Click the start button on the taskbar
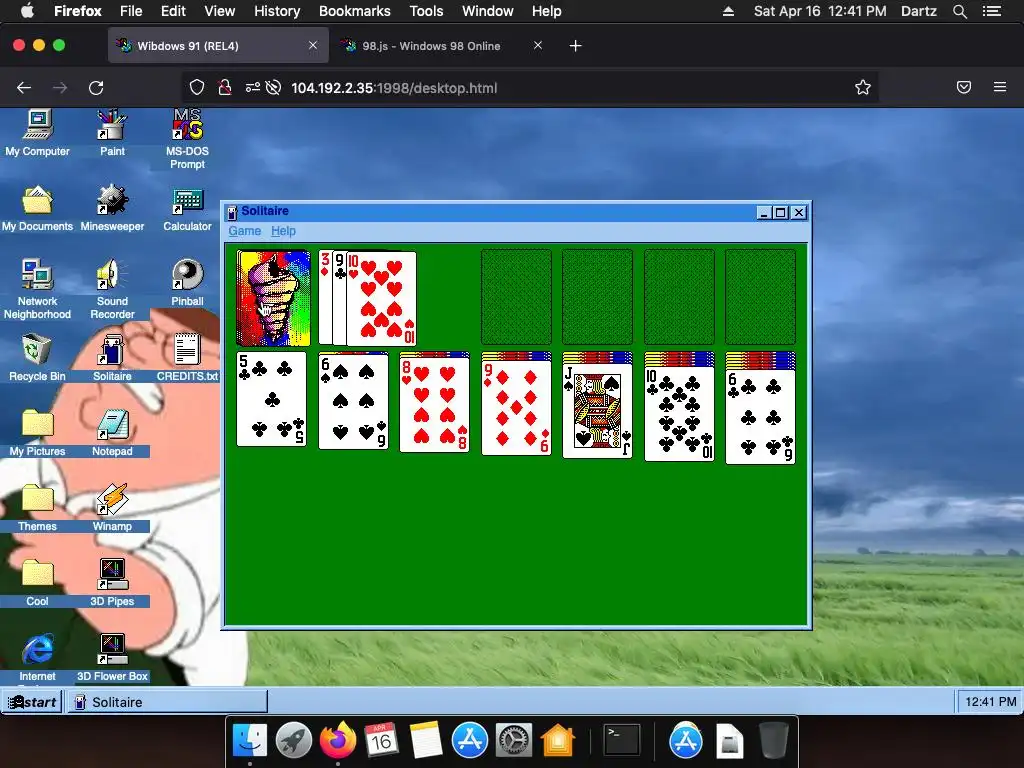 click(x=32, y=702)
